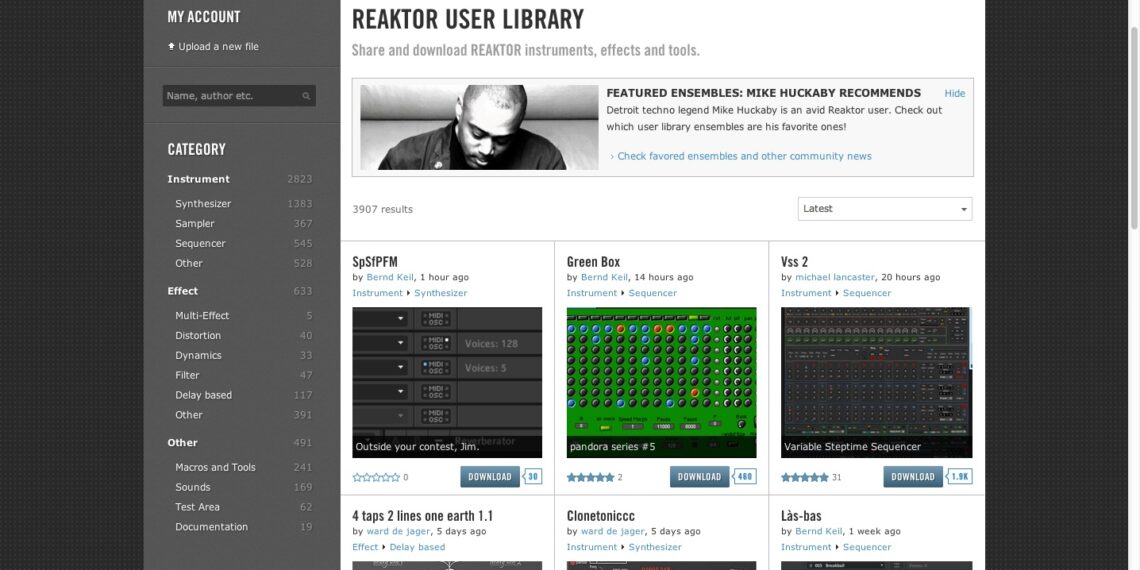Click the Green Box star rating
This screenshot has width=1140, height=570.
[x=590, y=478]
